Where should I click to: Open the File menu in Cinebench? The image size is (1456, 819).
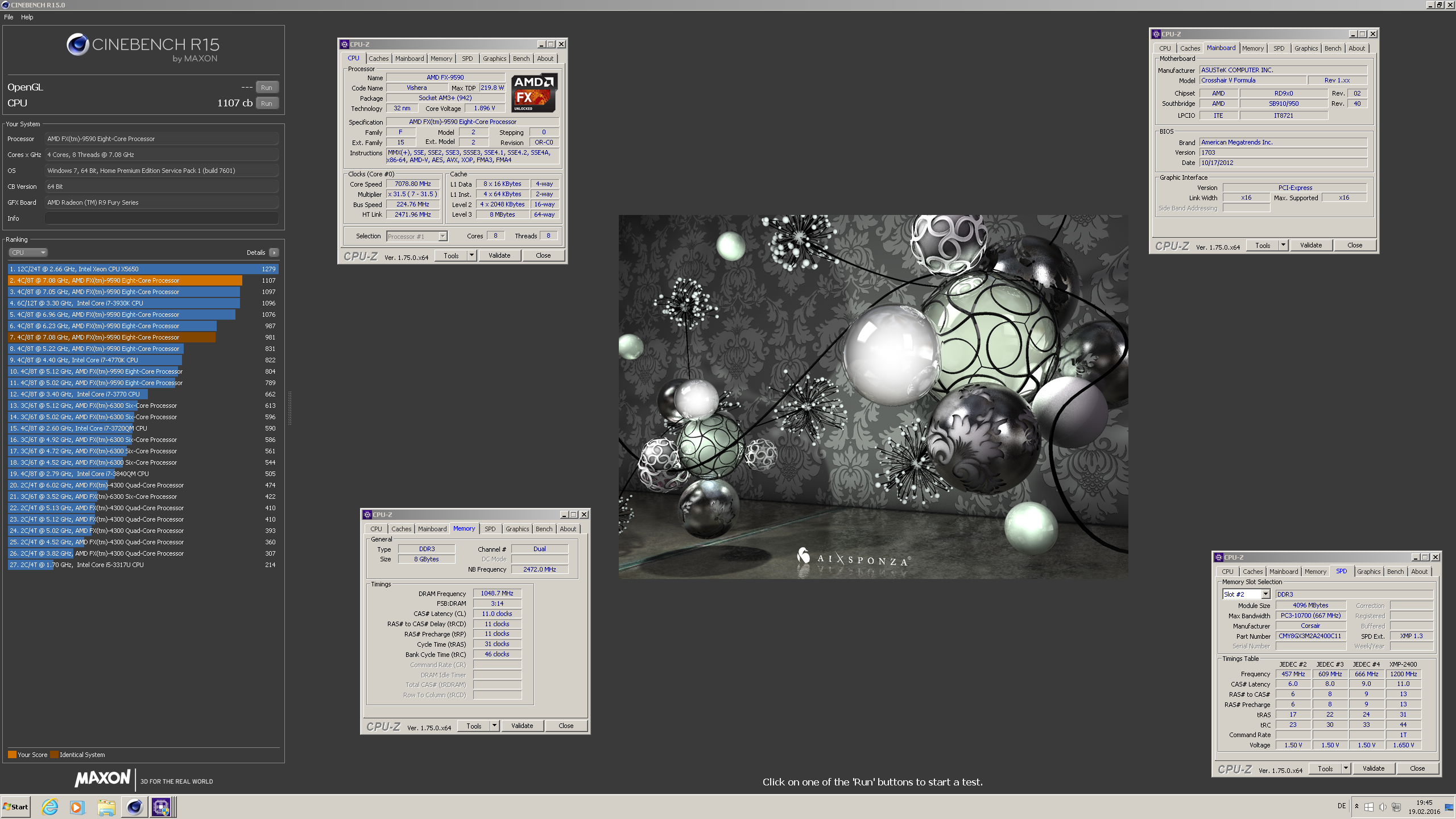point(9,17)
